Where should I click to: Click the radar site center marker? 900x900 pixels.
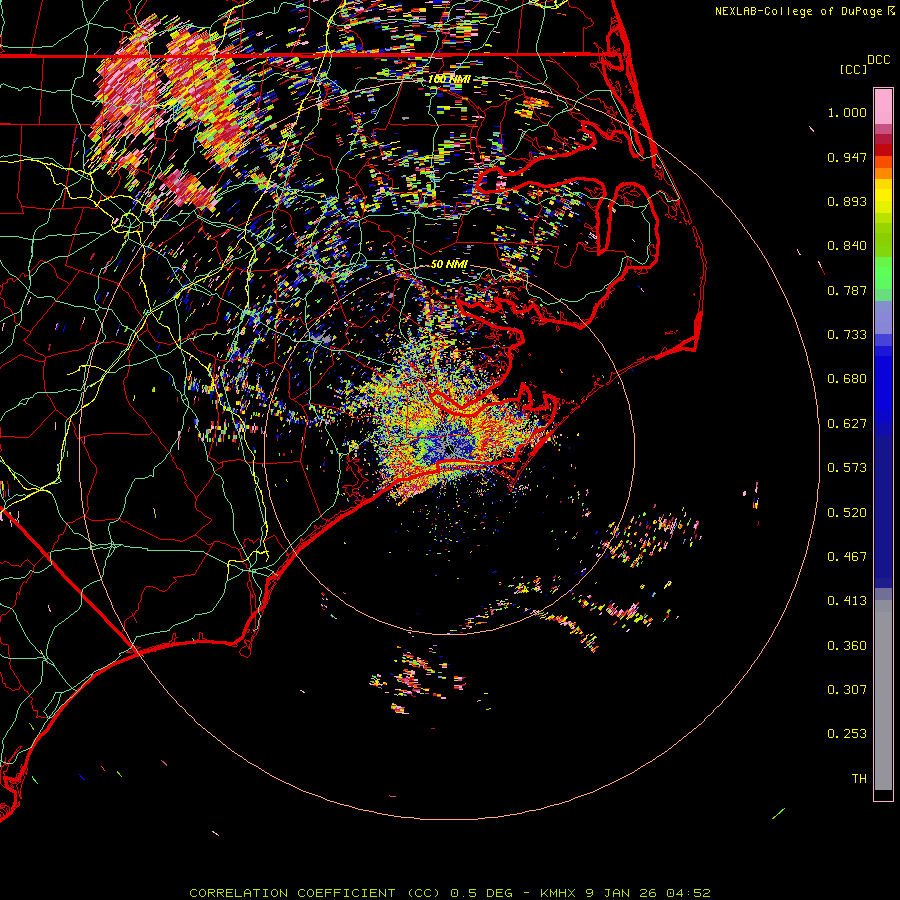point(449,449)
